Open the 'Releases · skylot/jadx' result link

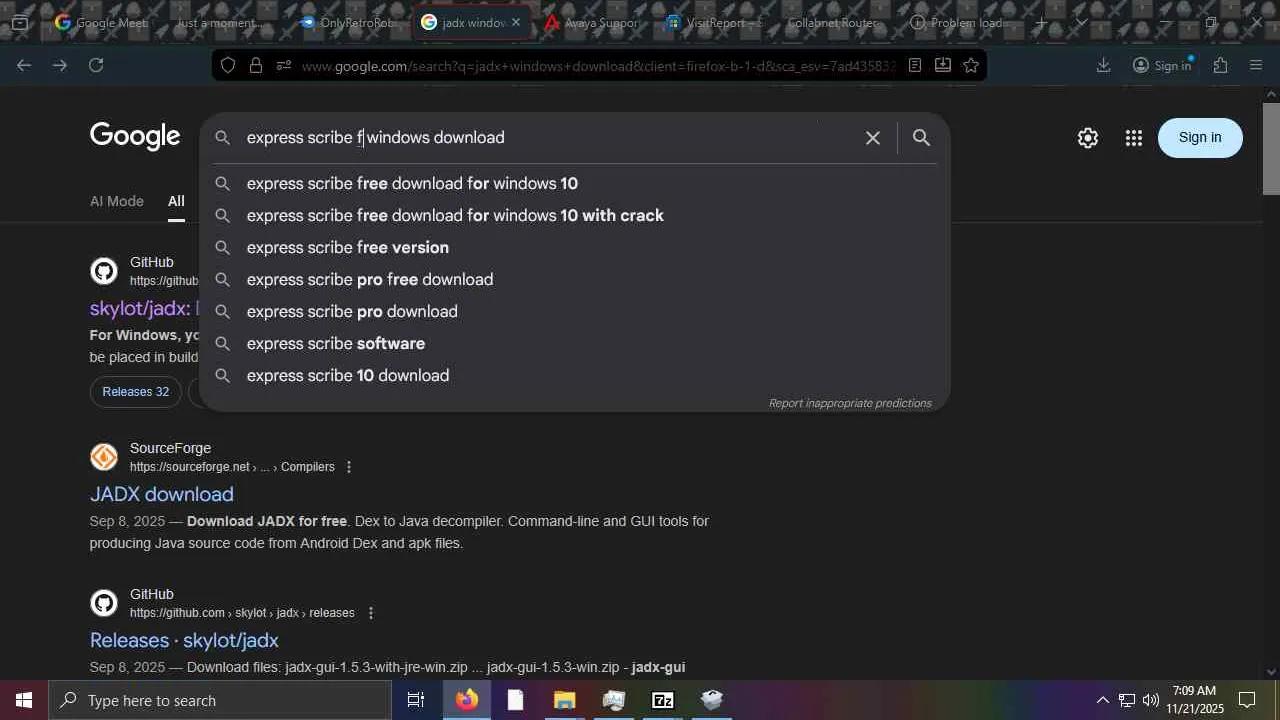[184, 640]
